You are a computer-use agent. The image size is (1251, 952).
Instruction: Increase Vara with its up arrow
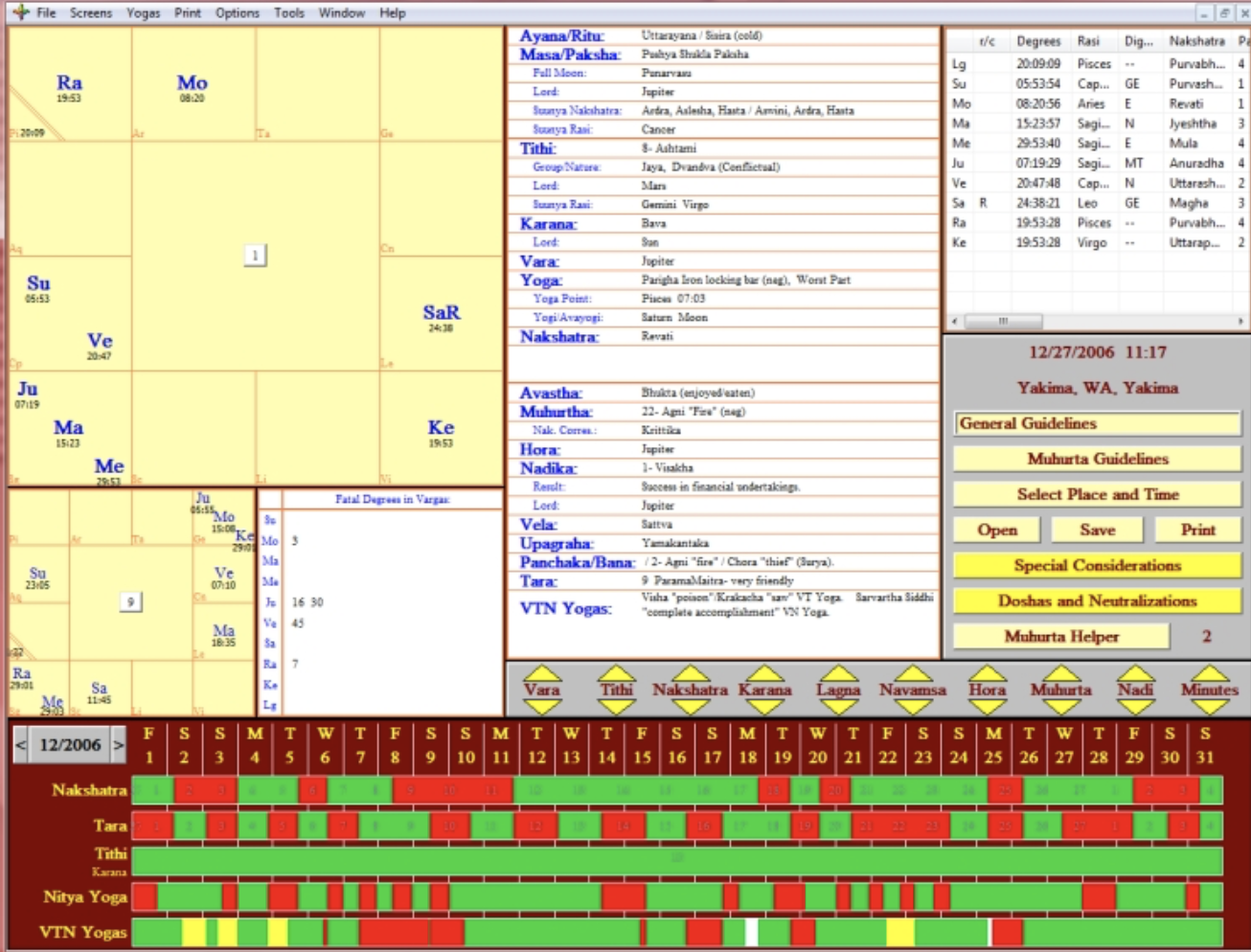(x=542, y=672)
